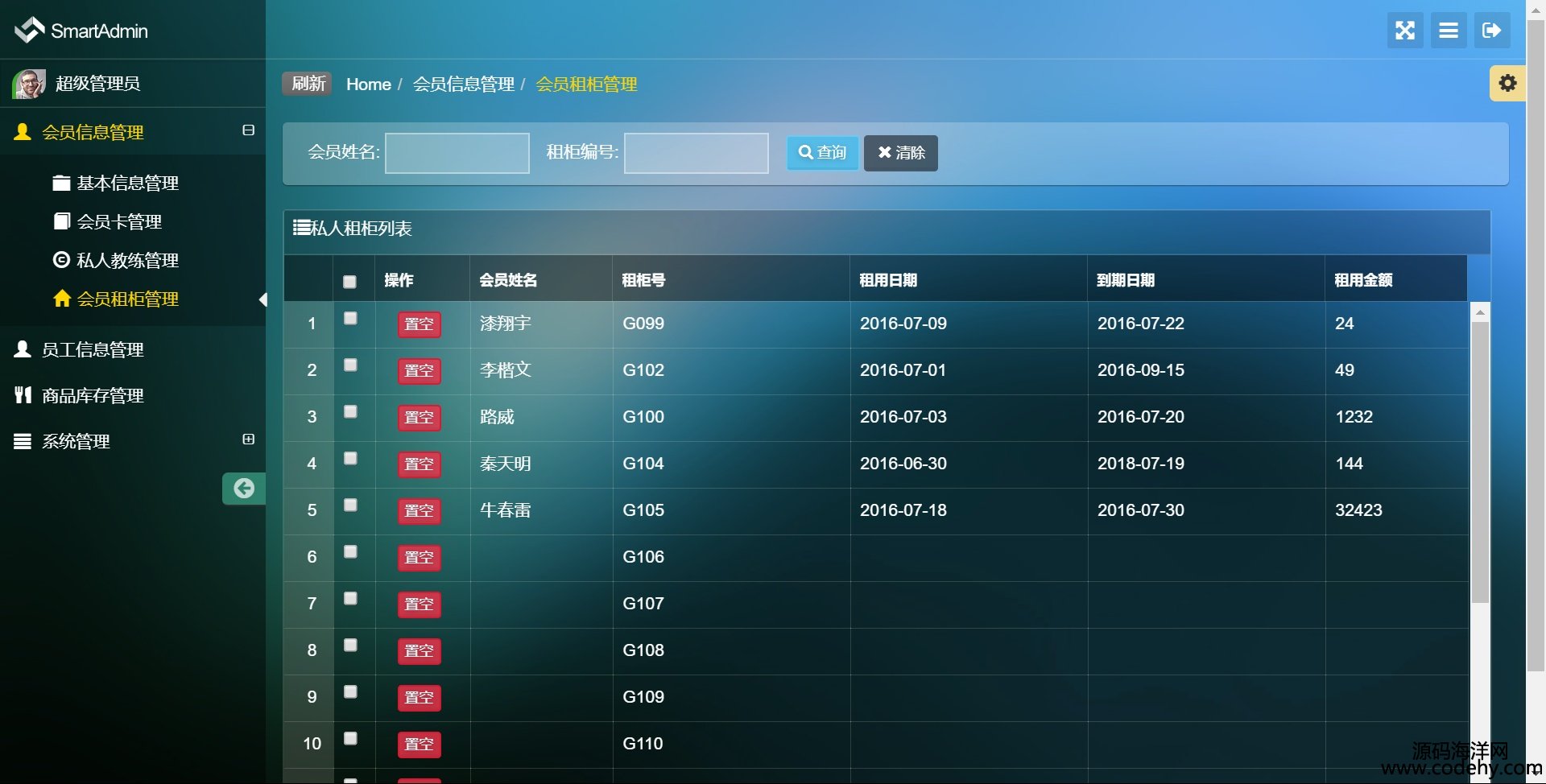Image resolution: width=1546 pixels, height=784 pixels.
Task: Click the 刷新 refresh button
Action: 308,84
